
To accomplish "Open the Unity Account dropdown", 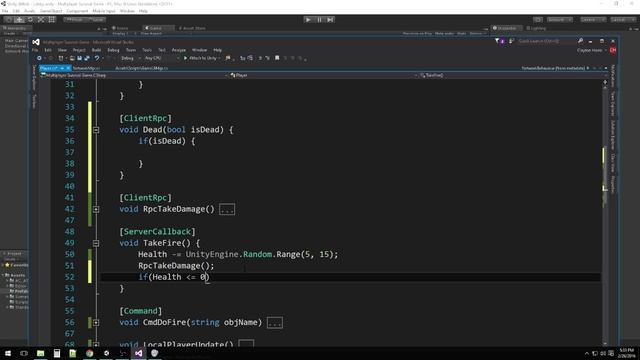I will (x=560, y=20).
